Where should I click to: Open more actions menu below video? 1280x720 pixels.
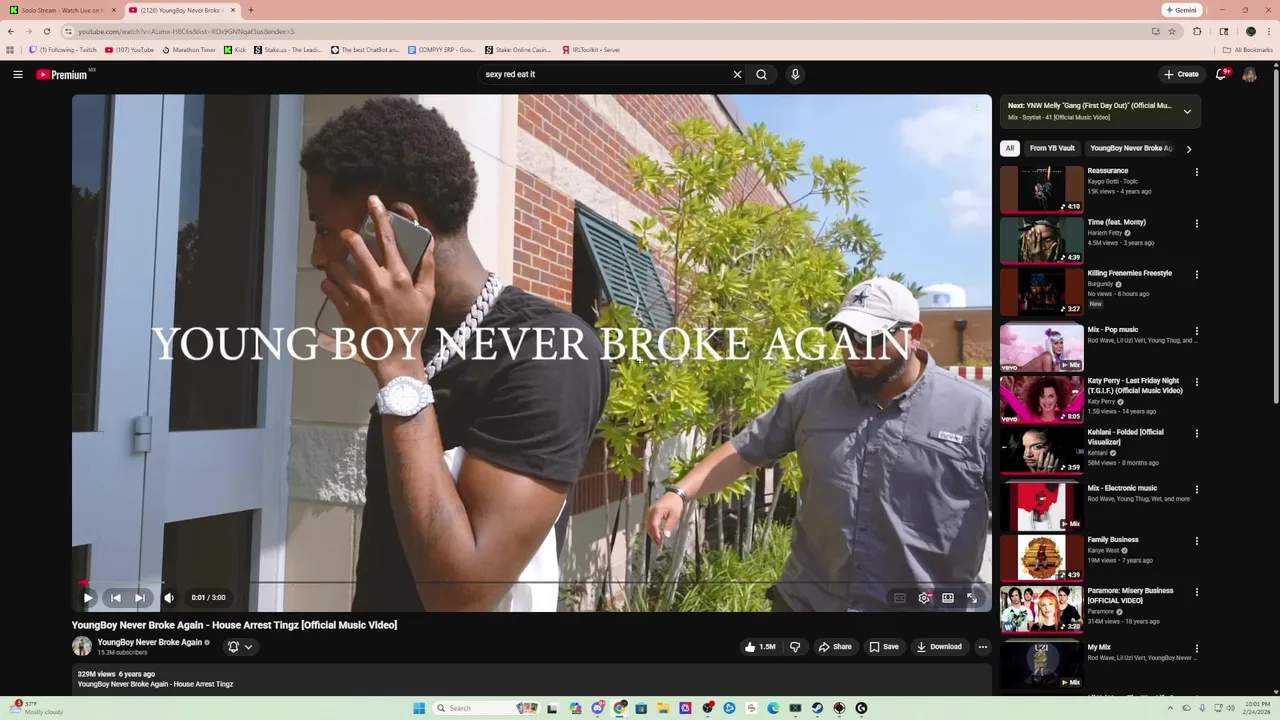(983, 647)
